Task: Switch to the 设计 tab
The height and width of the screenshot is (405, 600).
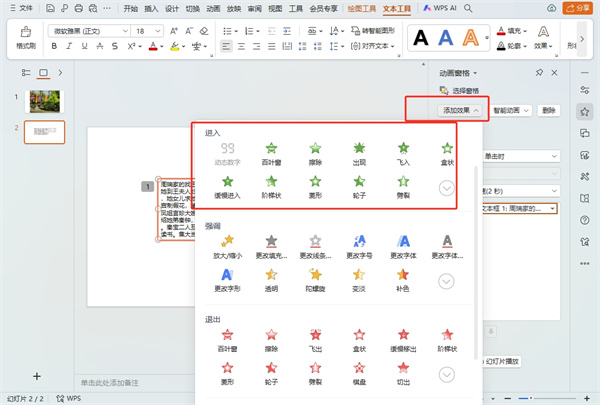Action: tap(171, 8)
